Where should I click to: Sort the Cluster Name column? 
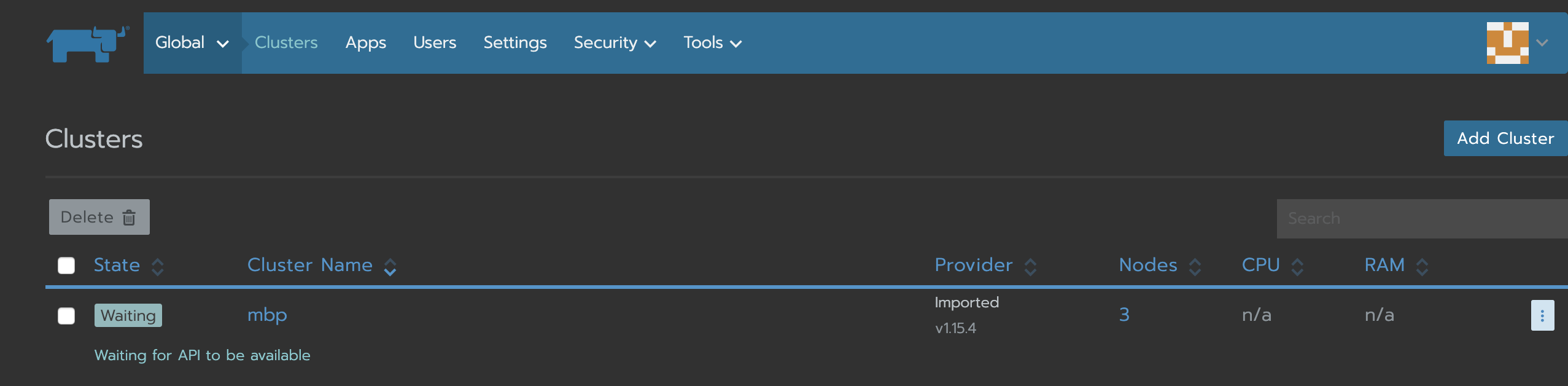coord(391,266)
